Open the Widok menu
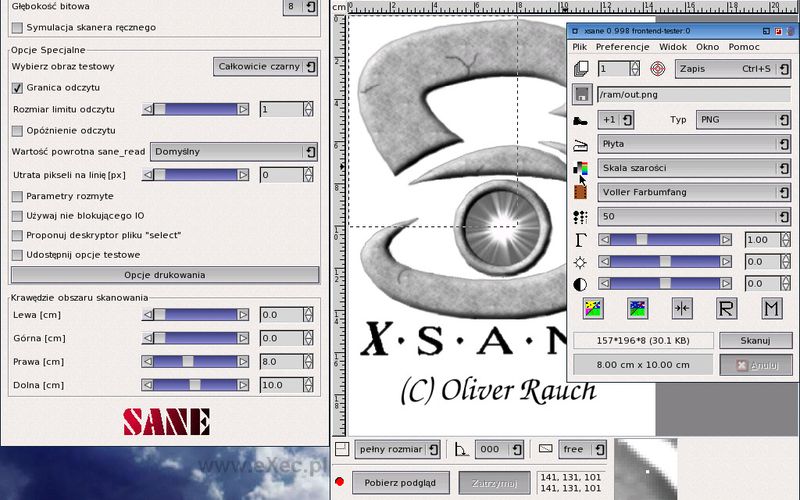Image resolution: width=800 pixels, height=500 pixels. (x=673, y=47)
